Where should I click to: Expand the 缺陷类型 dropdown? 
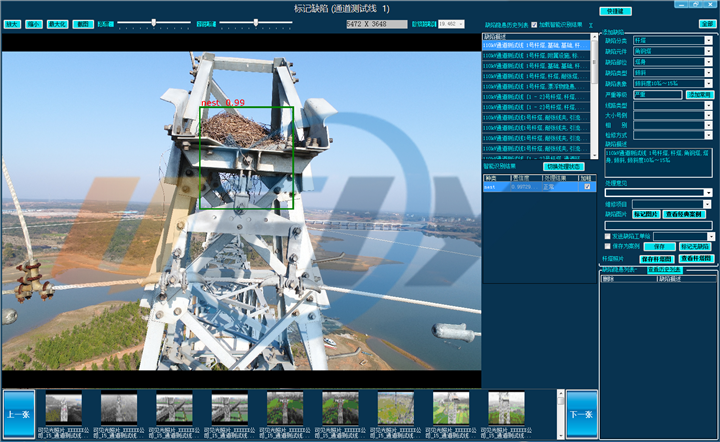709,73
